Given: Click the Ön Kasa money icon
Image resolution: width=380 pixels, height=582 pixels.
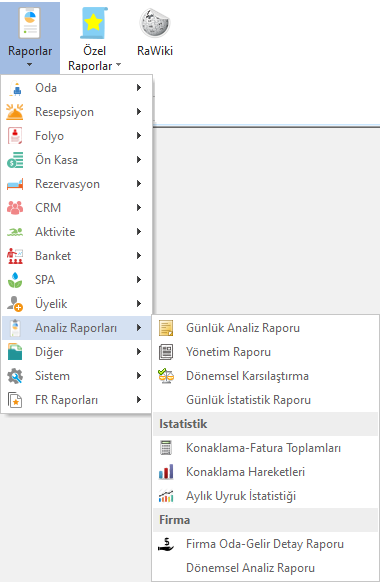Looking at the screenshot, I should 15,160.
